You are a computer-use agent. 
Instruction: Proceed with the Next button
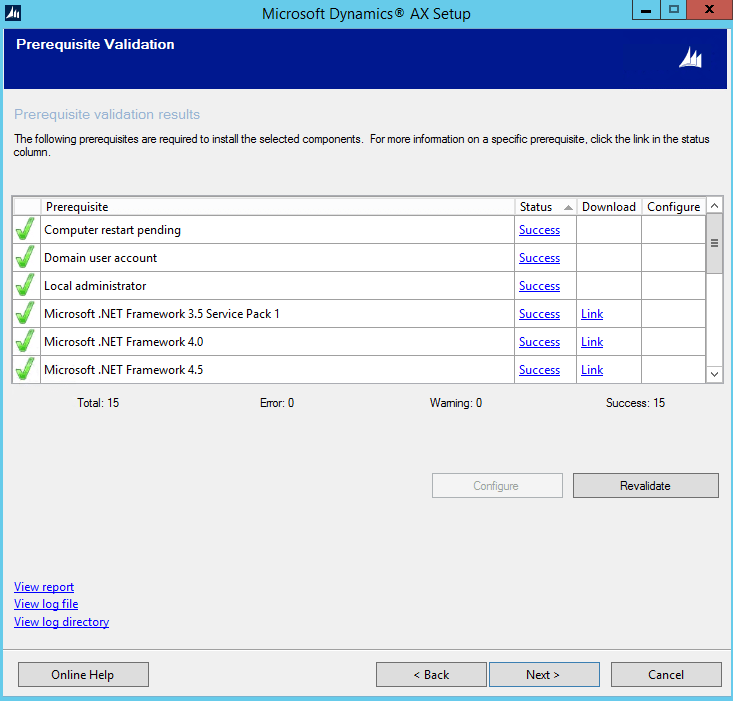tap(544, 674)
